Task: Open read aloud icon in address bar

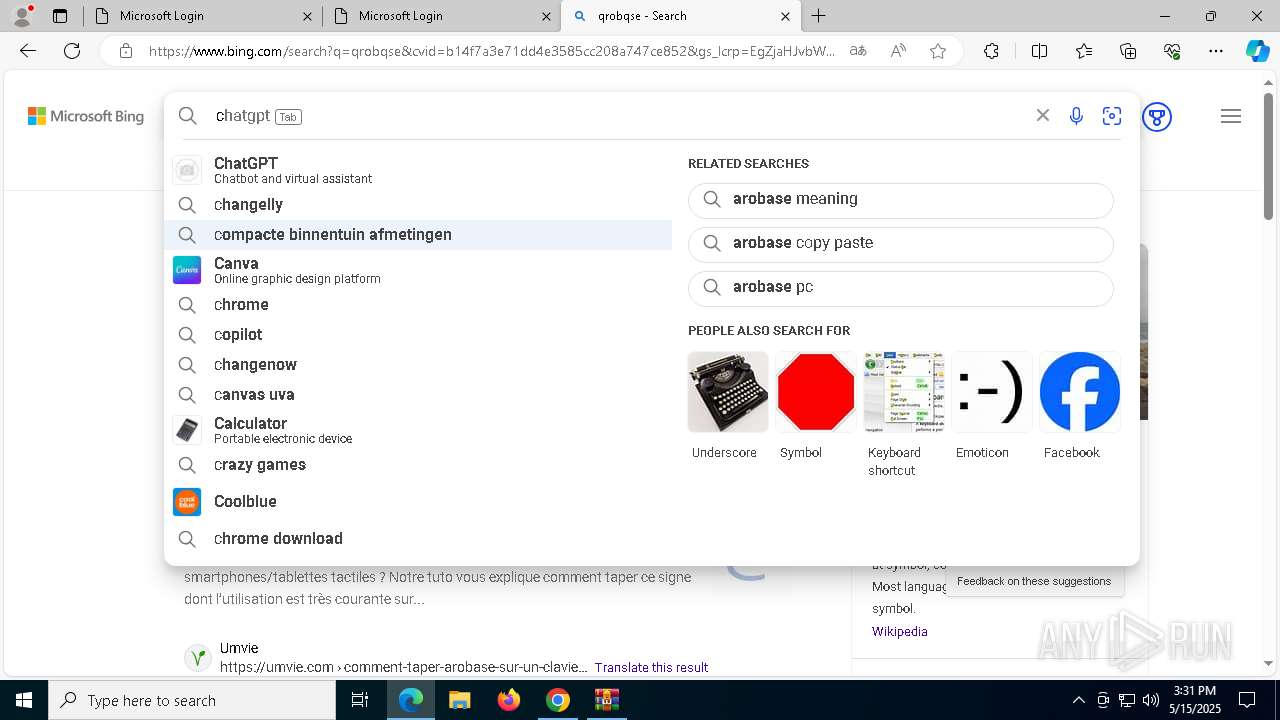Action: [898, 51]
